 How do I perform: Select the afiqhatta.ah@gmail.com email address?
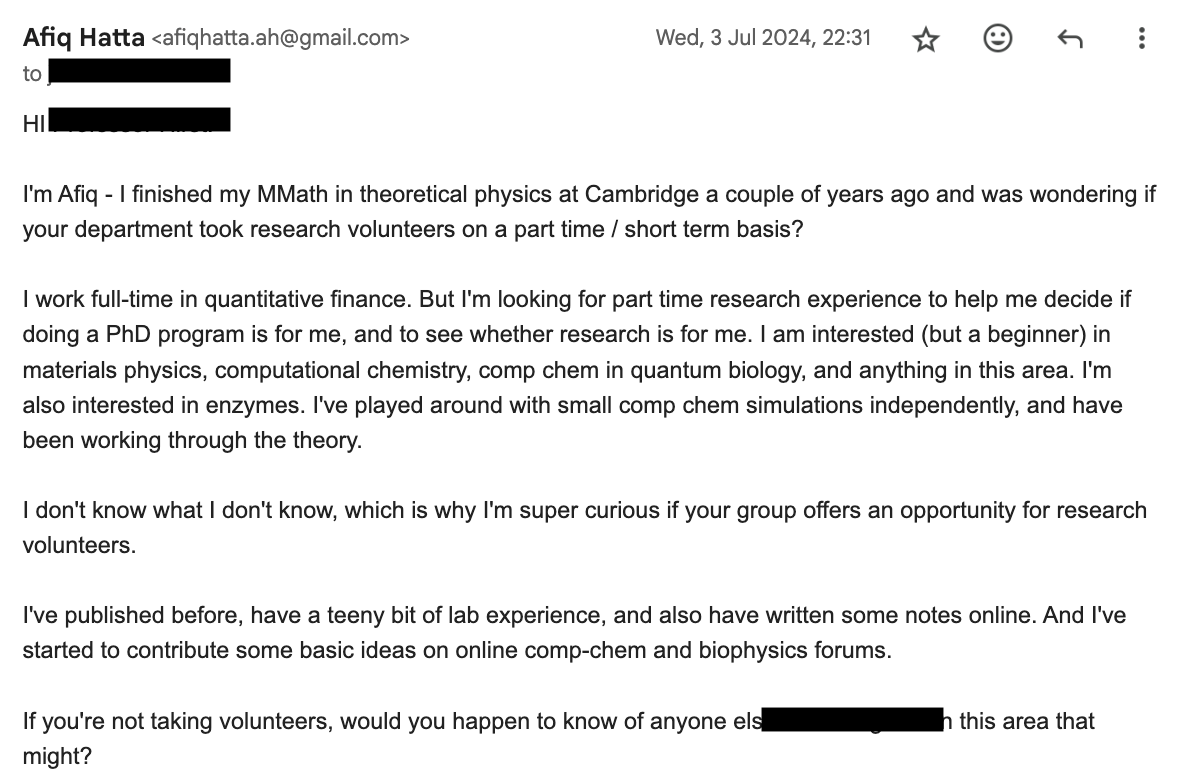click(280, 38)
